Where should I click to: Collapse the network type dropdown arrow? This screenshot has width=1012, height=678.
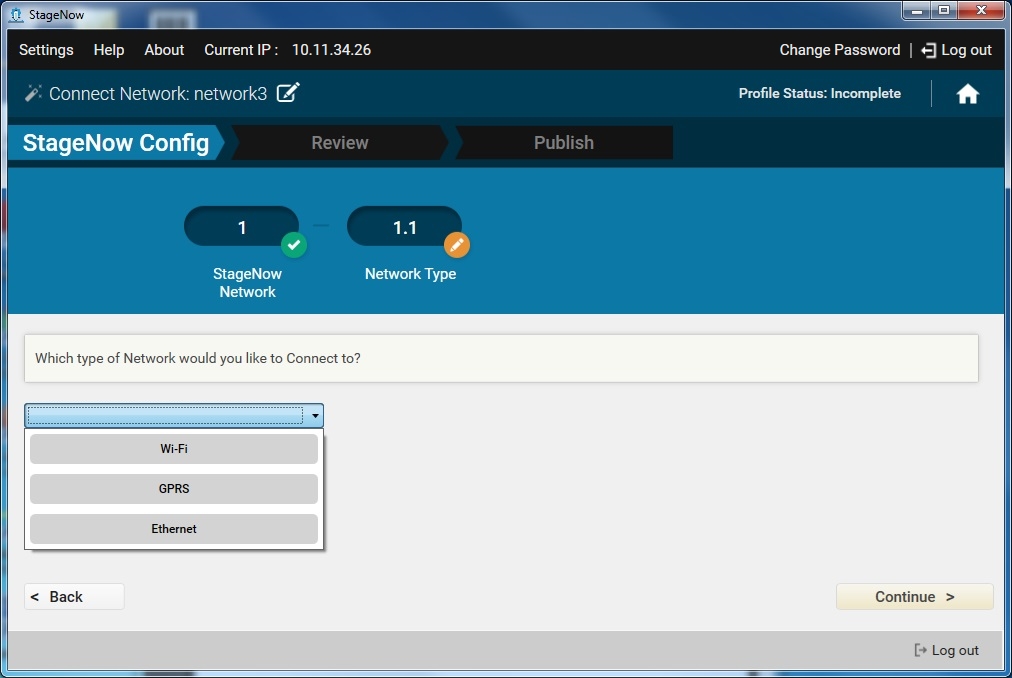pos(315,416)
